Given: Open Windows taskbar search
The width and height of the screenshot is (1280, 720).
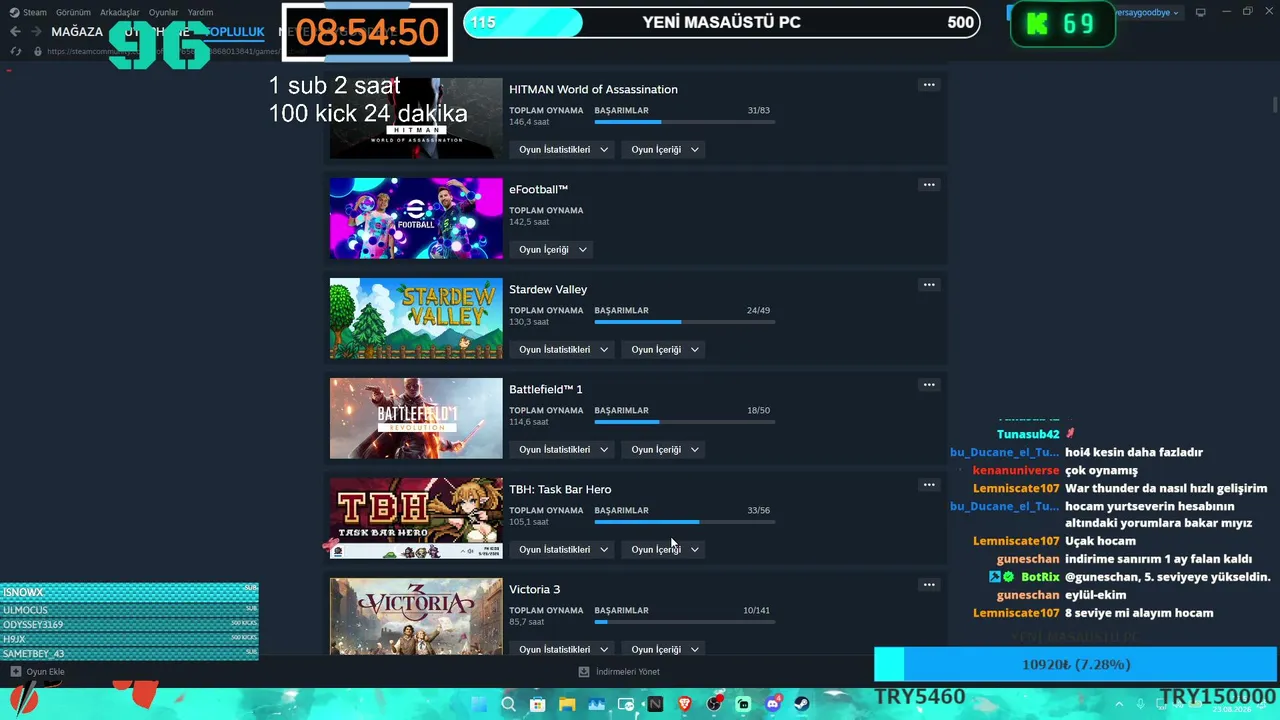Looking at the screenshot, I should coord(508,704).
